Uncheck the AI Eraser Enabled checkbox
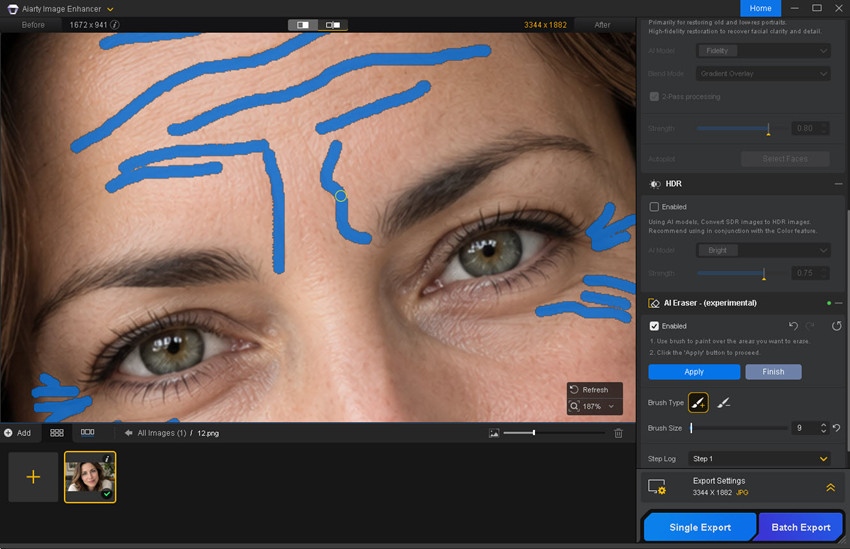The image size is (850, 549). [x=654, y=326]
